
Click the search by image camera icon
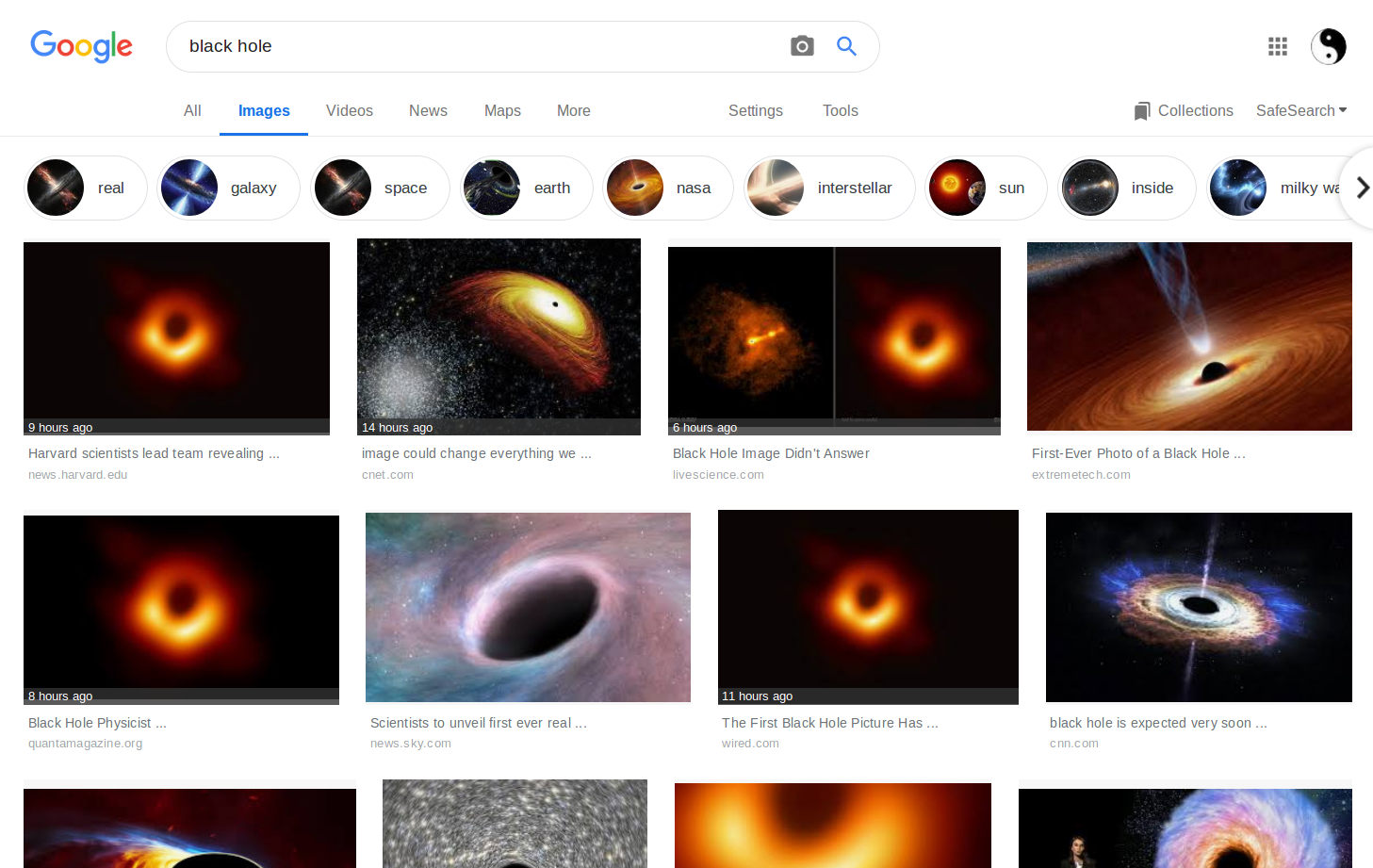[802, 46]
